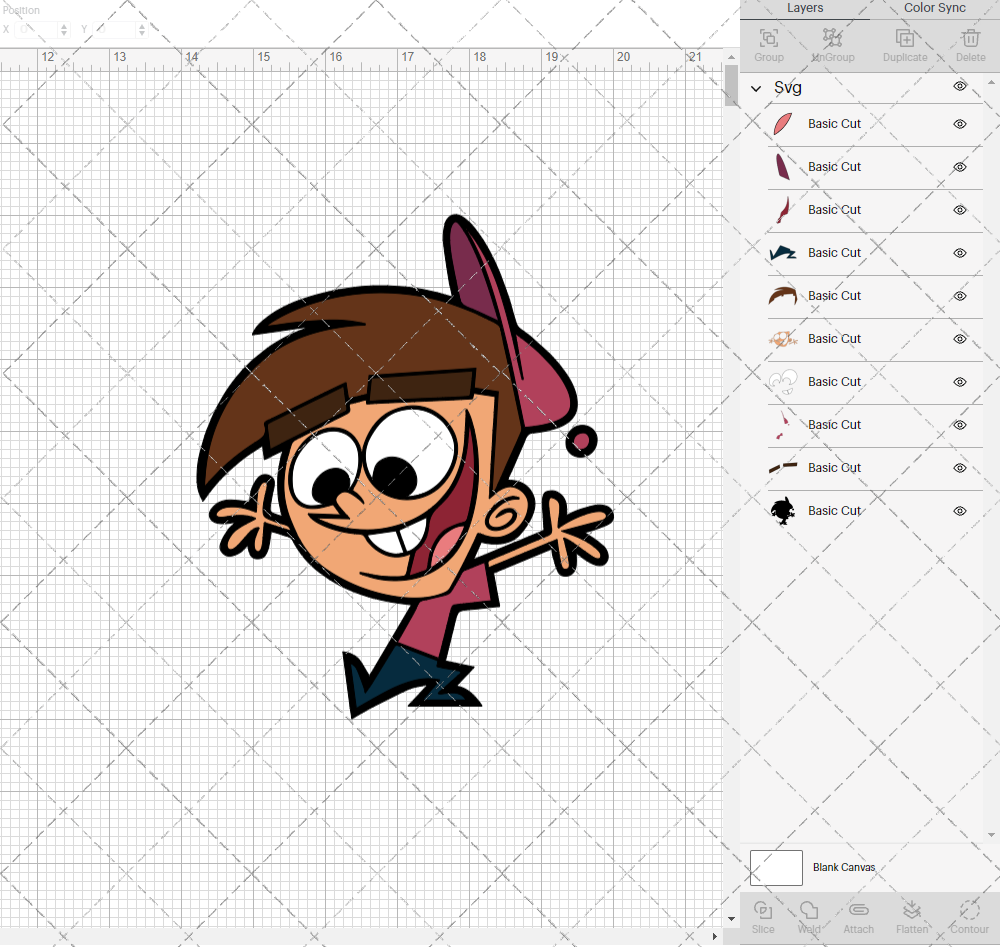
Task: Hide the dark brown eyebrows layer
Action: pyautogui.click(x=960, y=468)
